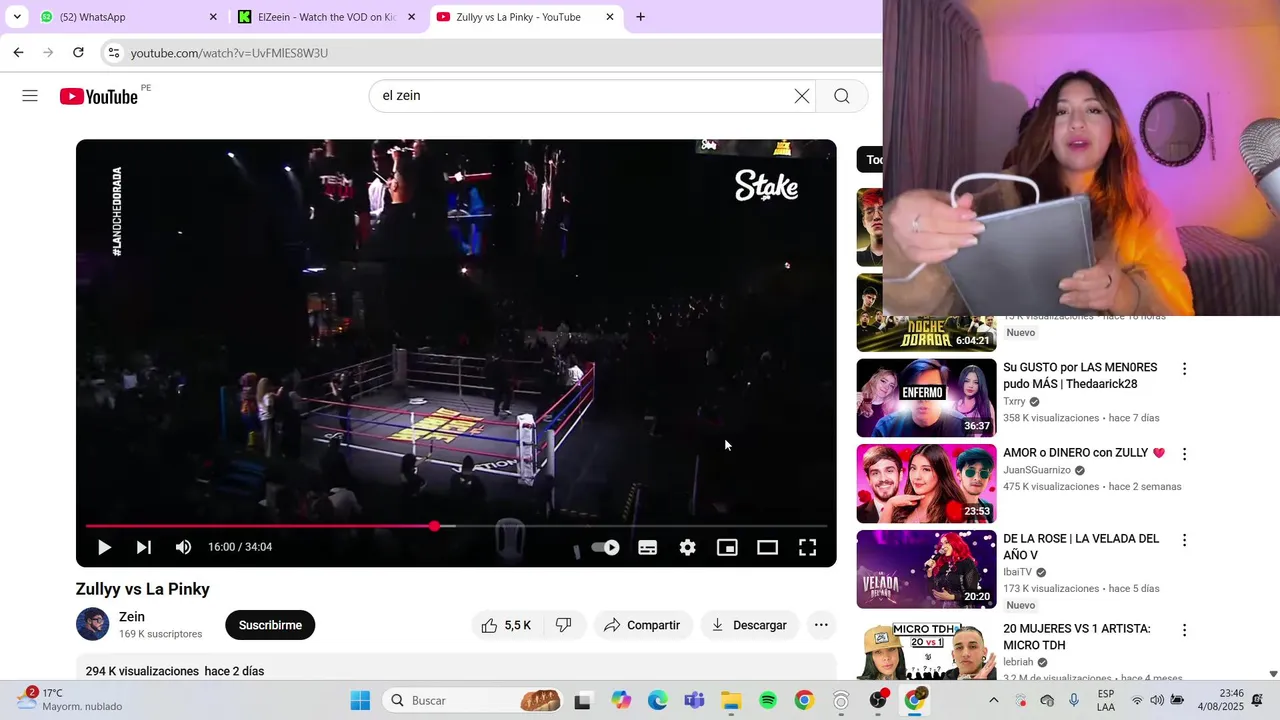Click the Compartir share button

642,625
